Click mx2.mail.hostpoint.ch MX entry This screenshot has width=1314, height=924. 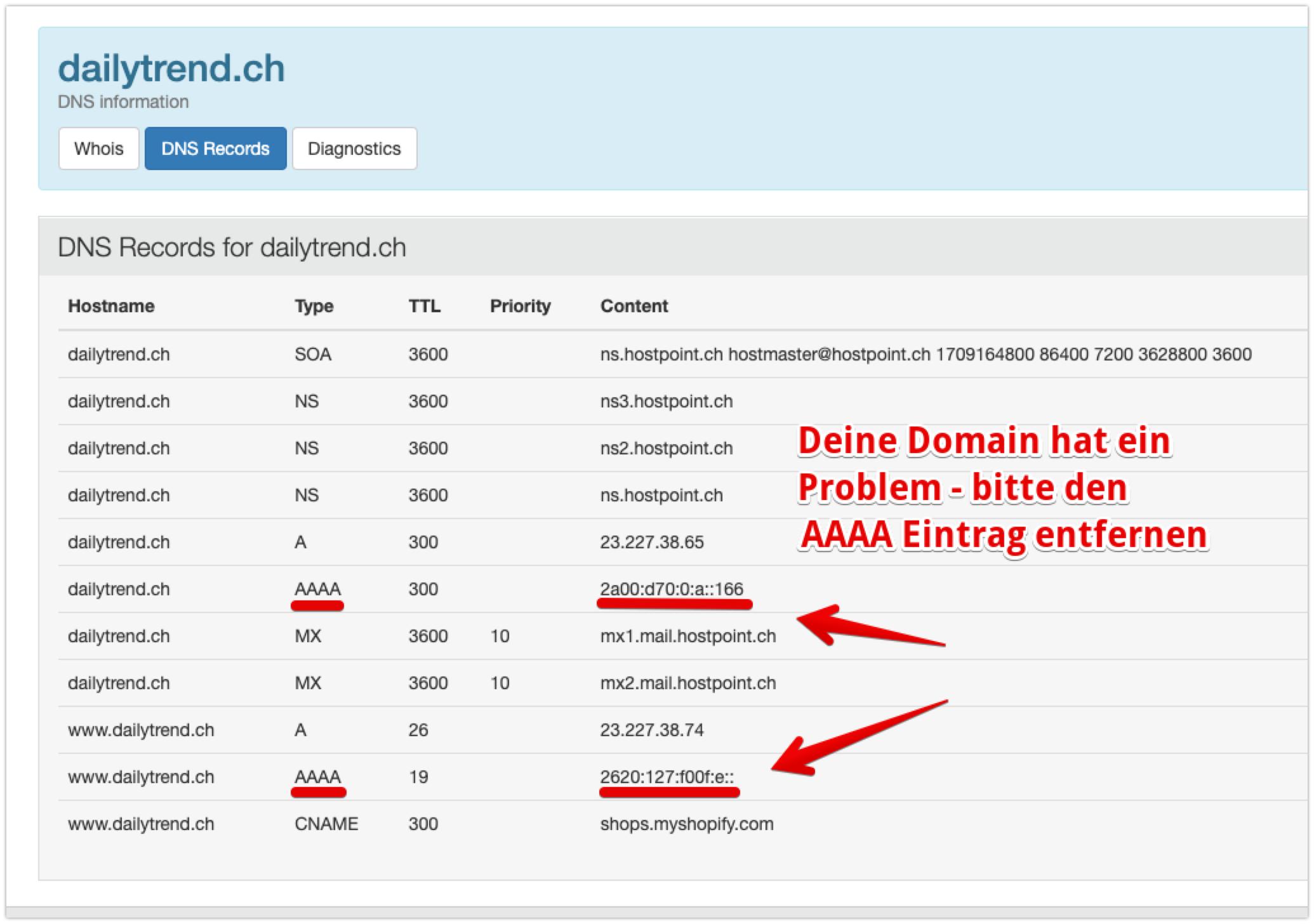[687, 683]
